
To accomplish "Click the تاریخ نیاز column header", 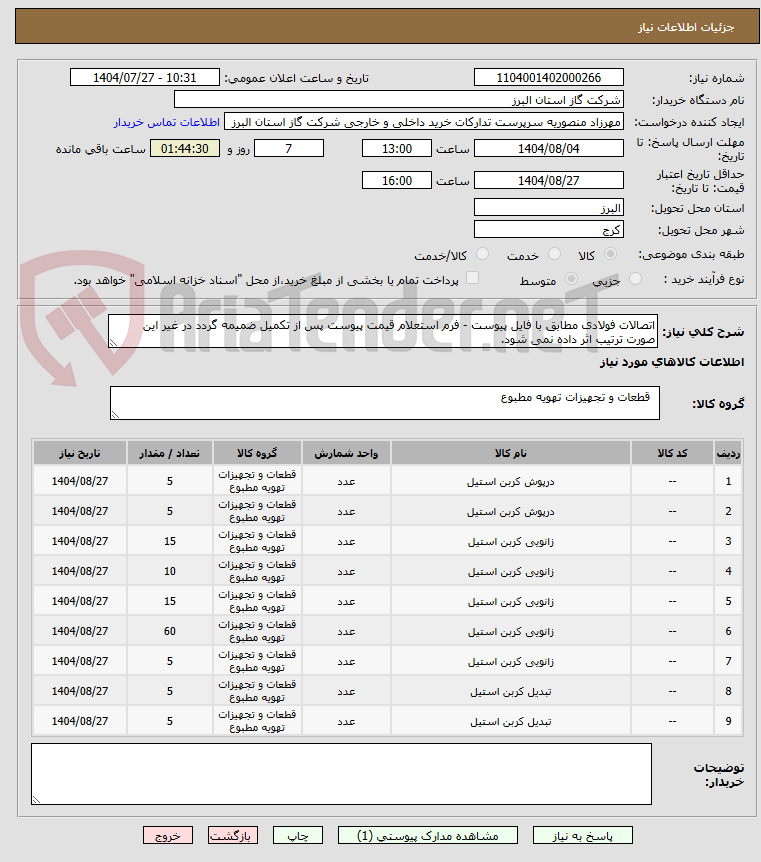I will tap(80, 453).
